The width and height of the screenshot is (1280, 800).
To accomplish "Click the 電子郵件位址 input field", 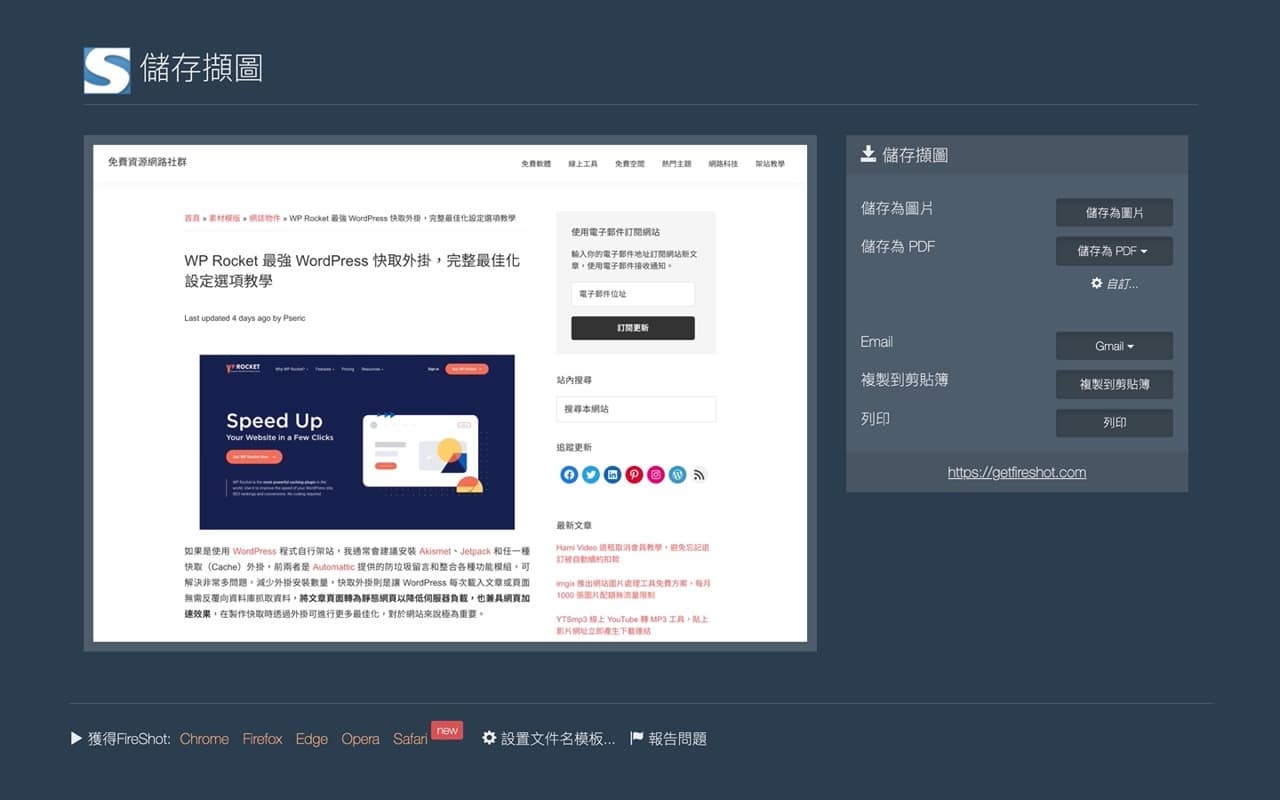I will pos(632,293).
